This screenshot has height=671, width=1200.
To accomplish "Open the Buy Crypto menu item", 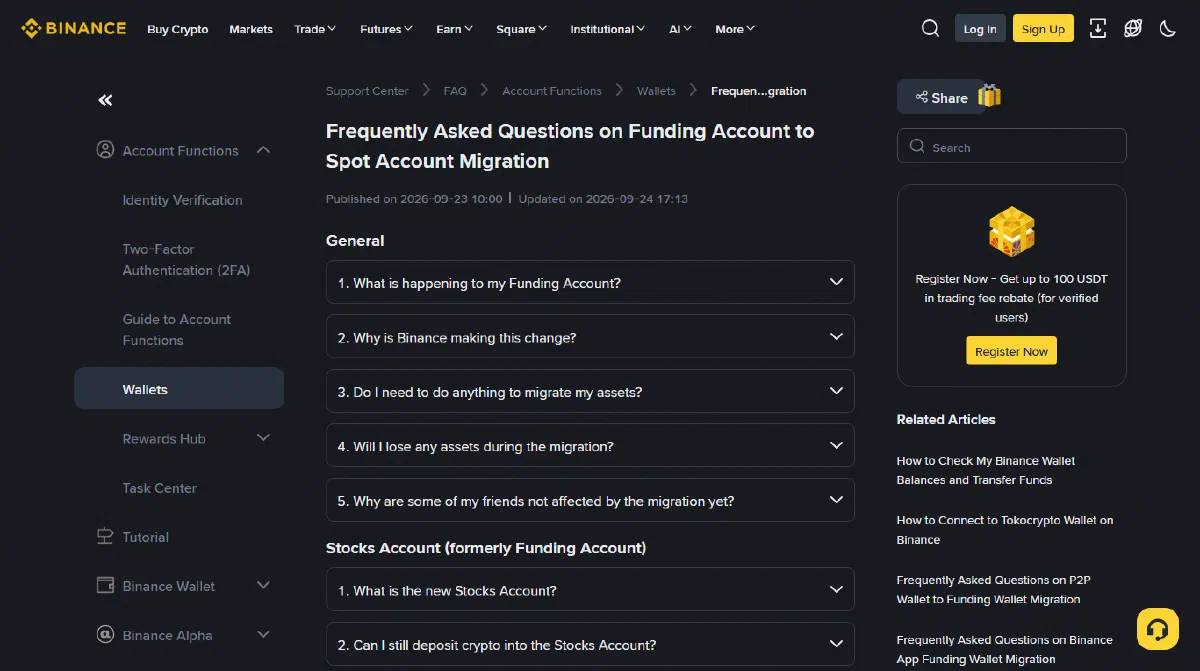I will pyautogui.click(x=178, y=29).
